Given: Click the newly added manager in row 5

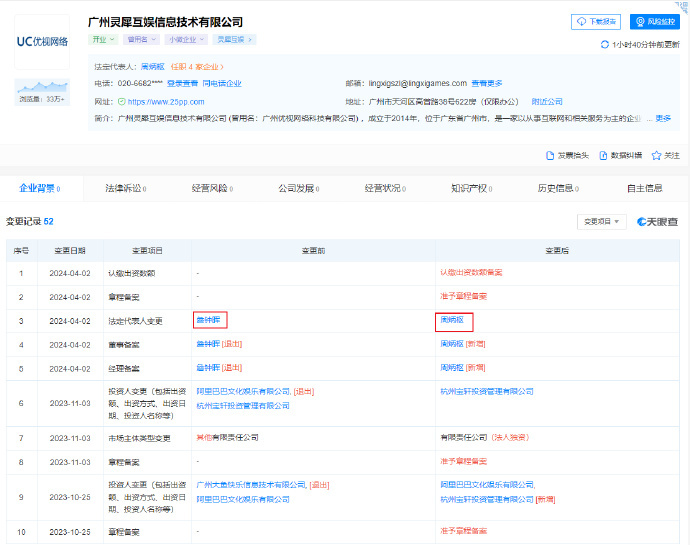Looking at the screenshot, I should (452, 368).
